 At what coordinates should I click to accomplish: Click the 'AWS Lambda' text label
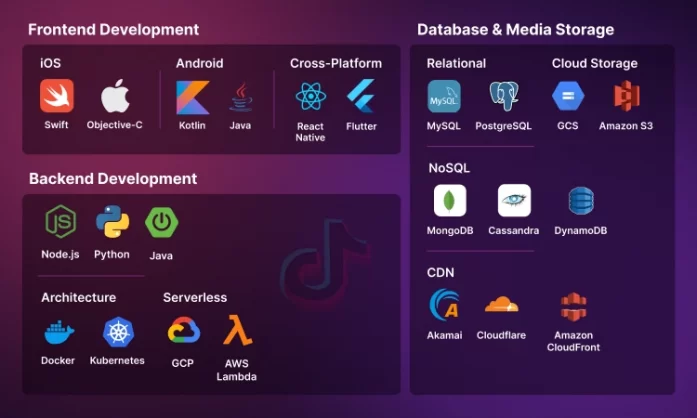pyautogui.click(x=236, y=370)
